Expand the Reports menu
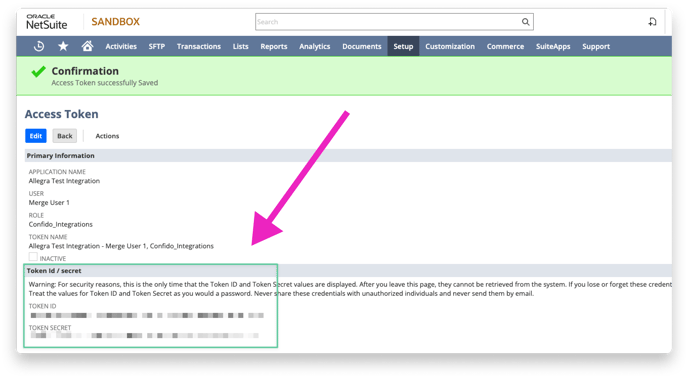Image resolution: width=688 pixels, height=378 pixels. [x=274, y=46]
